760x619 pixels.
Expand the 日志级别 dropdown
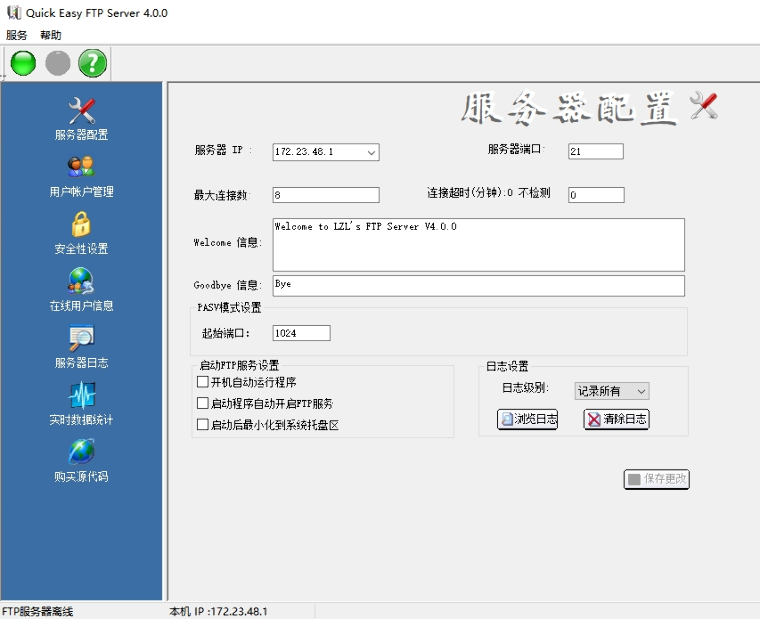click(641, 391)
